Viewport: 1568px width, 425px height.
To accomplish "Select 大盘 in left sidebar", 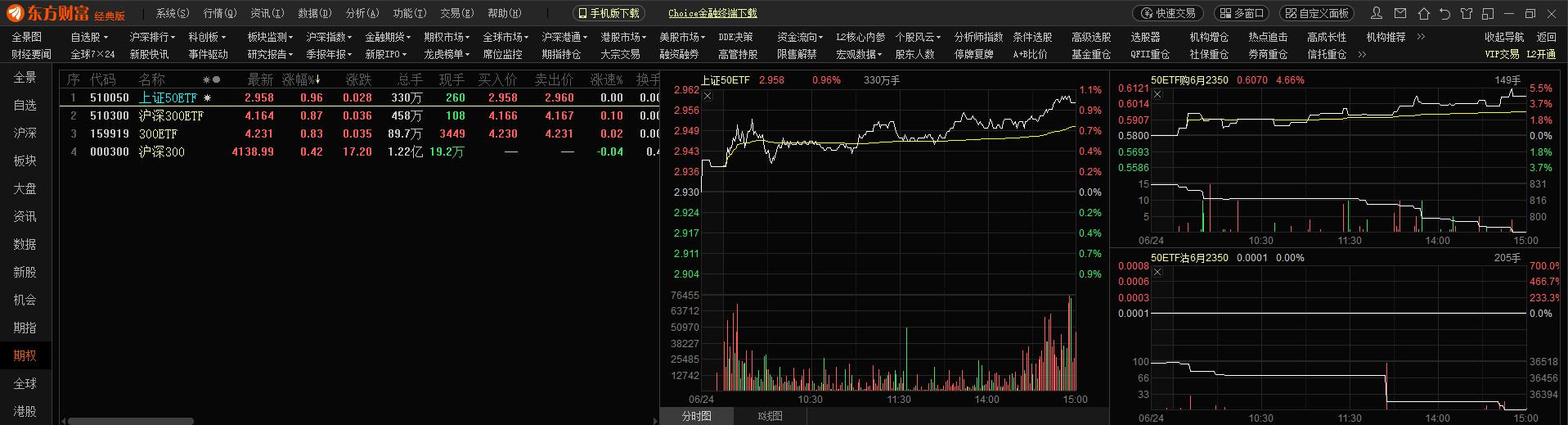I will point(25,188).
